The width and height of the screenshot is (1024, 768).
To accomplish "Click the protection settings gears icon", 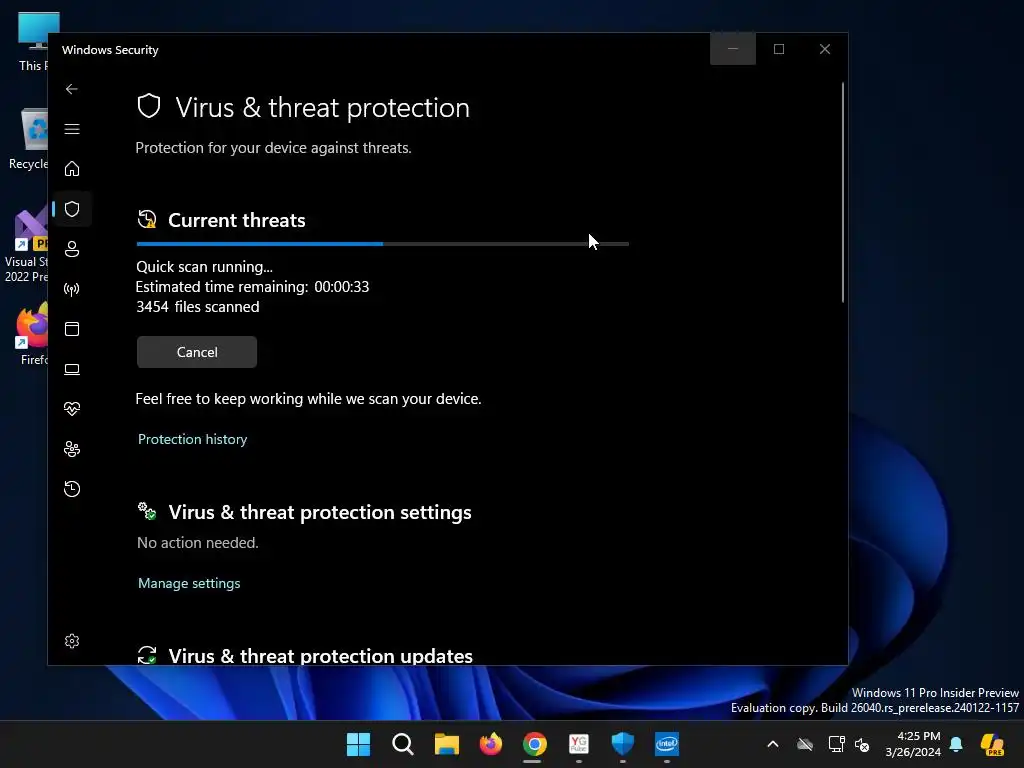I will point(147,511).
